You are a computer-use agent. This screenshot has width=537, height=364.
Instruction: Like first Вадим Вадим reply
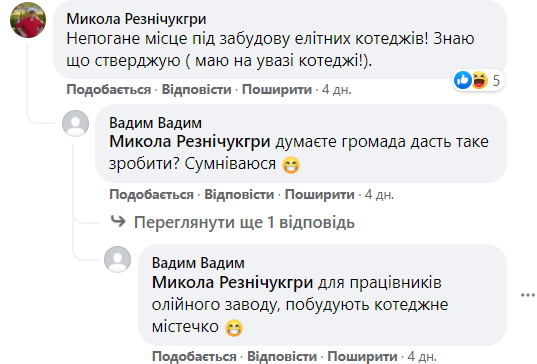click(x=151, y=194)
